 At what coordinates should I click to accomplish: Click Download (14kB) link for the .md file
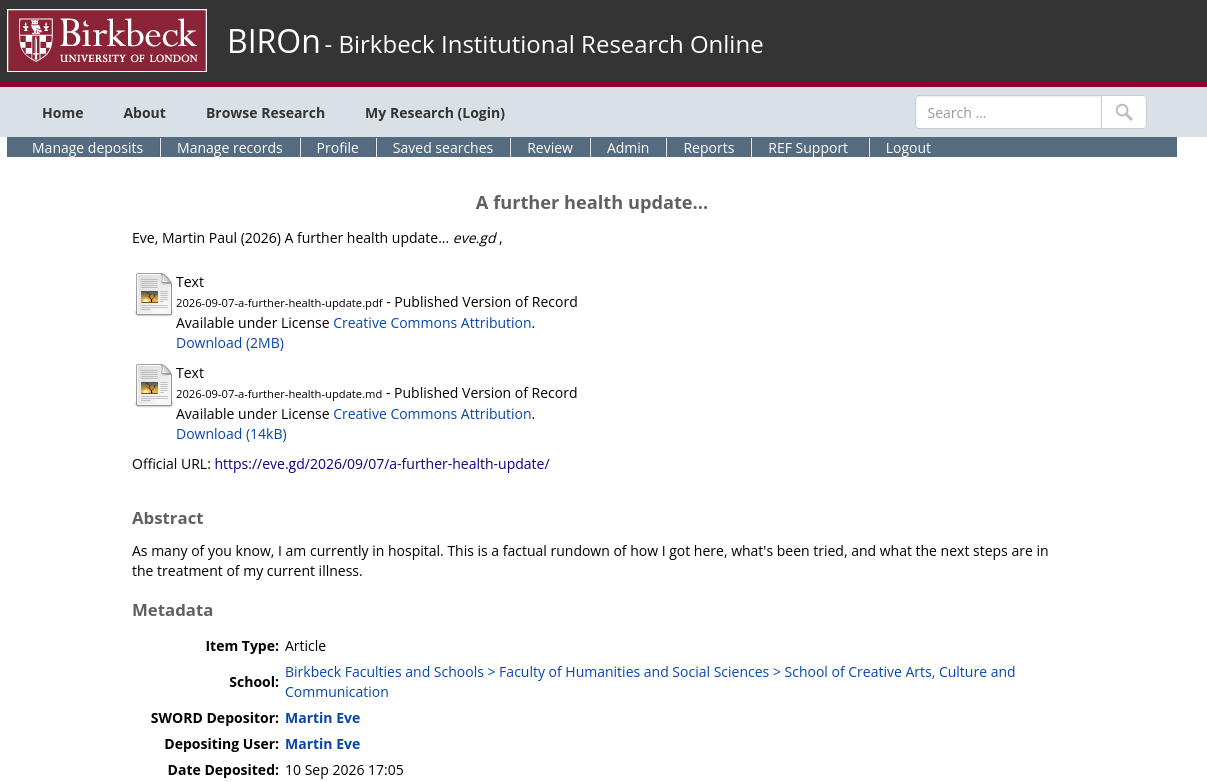click(231, 434)
